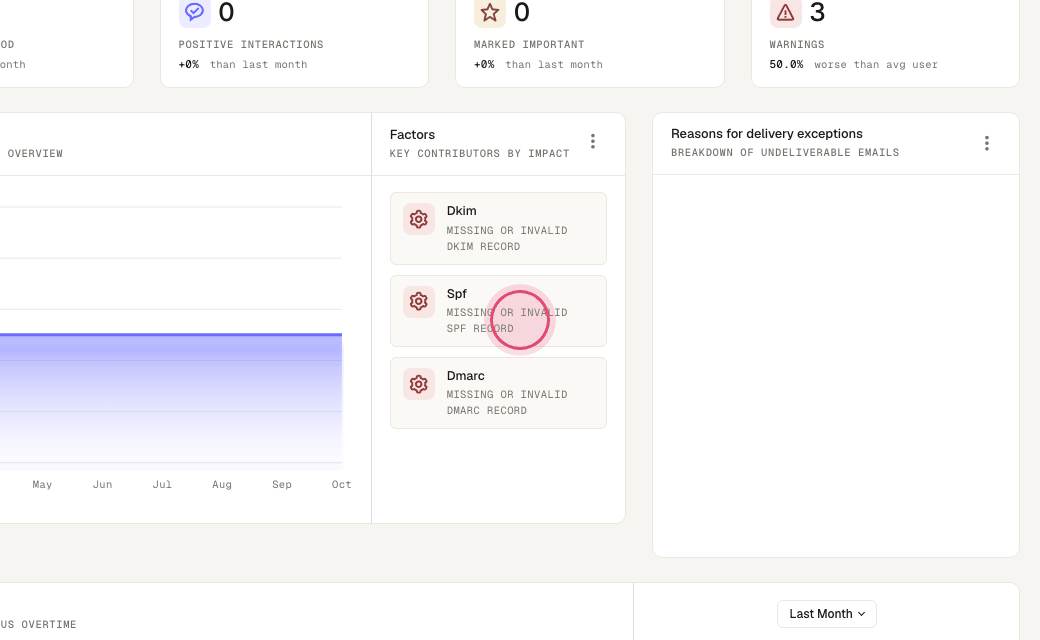
Task: Click the Spf gear icon
Action: (x=419, y=302)
